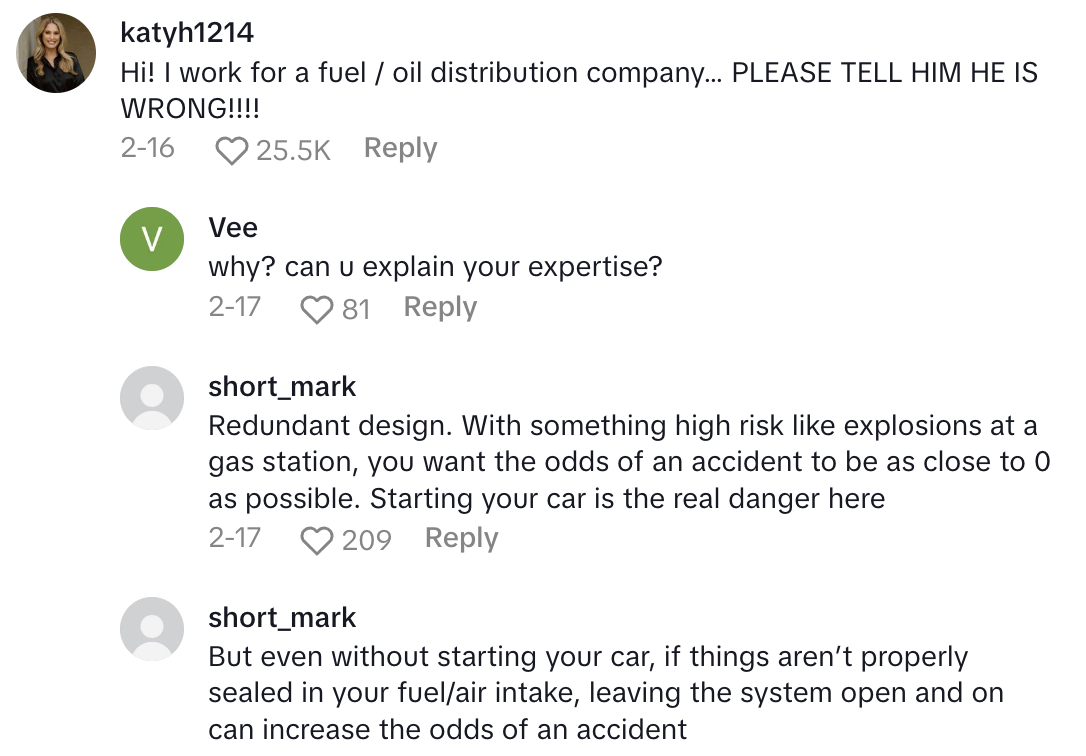Screen dimensions: 1086x756
Task: Open short_mark's avatar on the second comment
Action: click(x=151, y=629)
